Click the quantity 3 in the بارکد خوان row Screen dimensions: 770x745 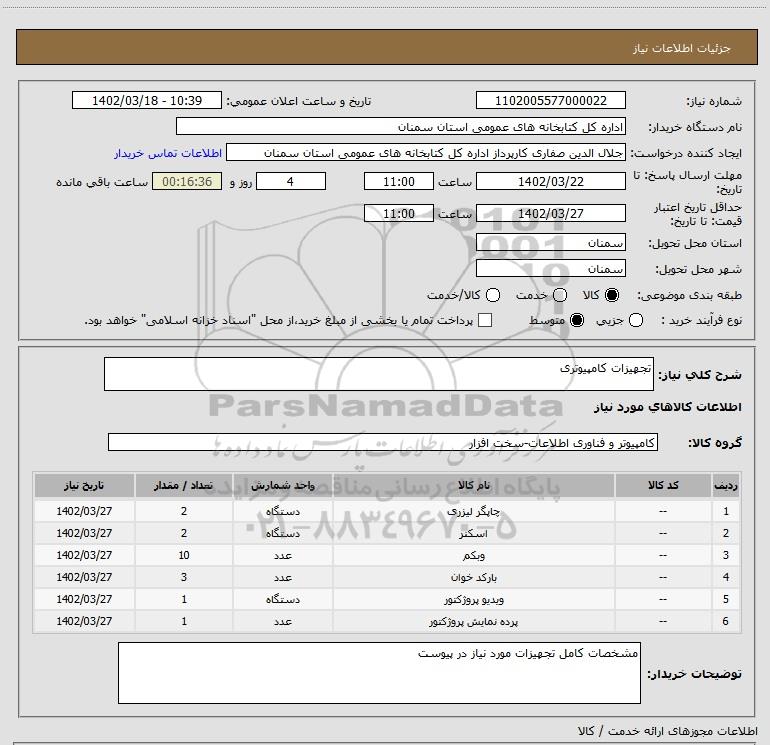184,577
